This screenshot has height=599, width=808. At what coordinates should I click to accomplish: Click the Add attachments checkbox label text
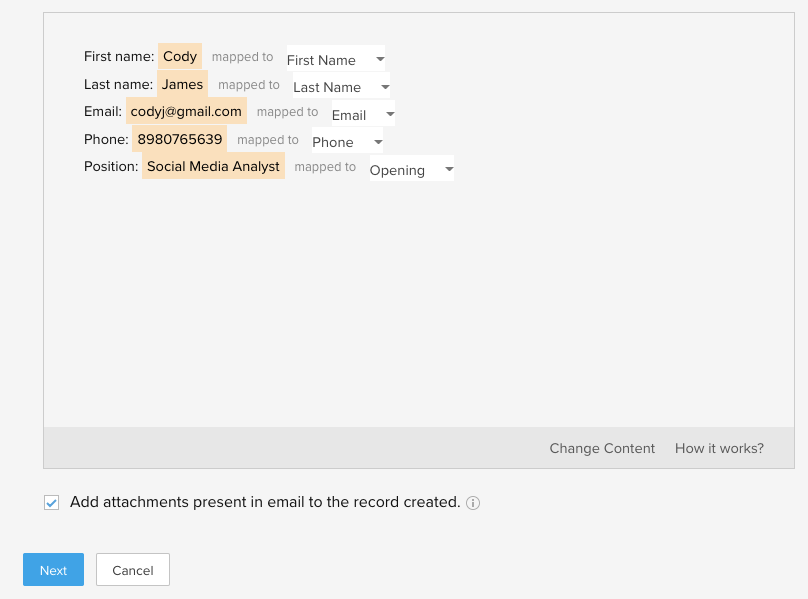point(264,502)
